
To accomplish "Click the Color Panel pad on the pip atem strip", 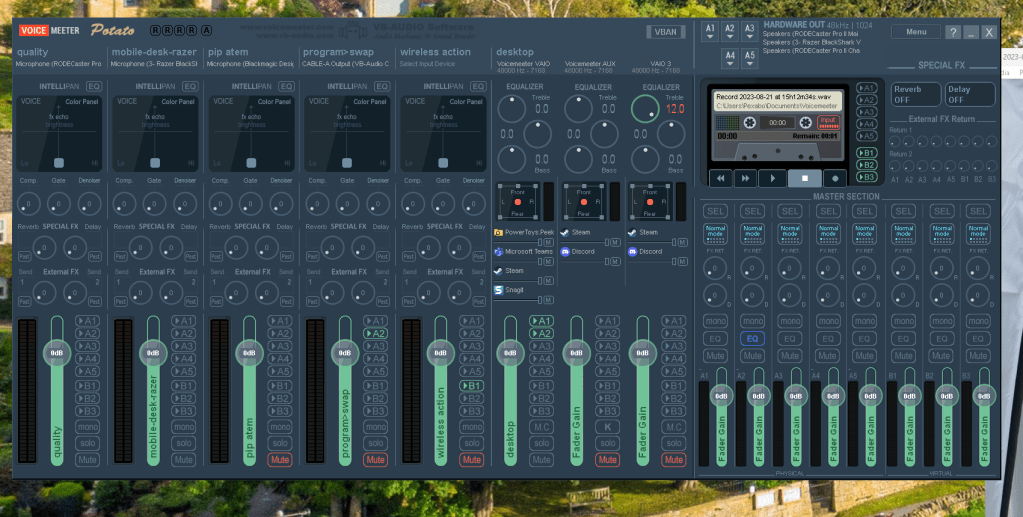I will [x=251, y=134].
